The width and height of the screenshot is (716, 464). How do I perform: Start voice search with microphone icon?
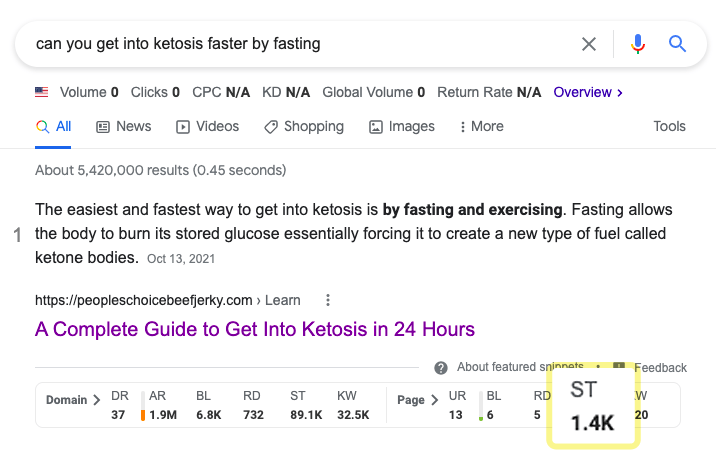click(638, 44)
